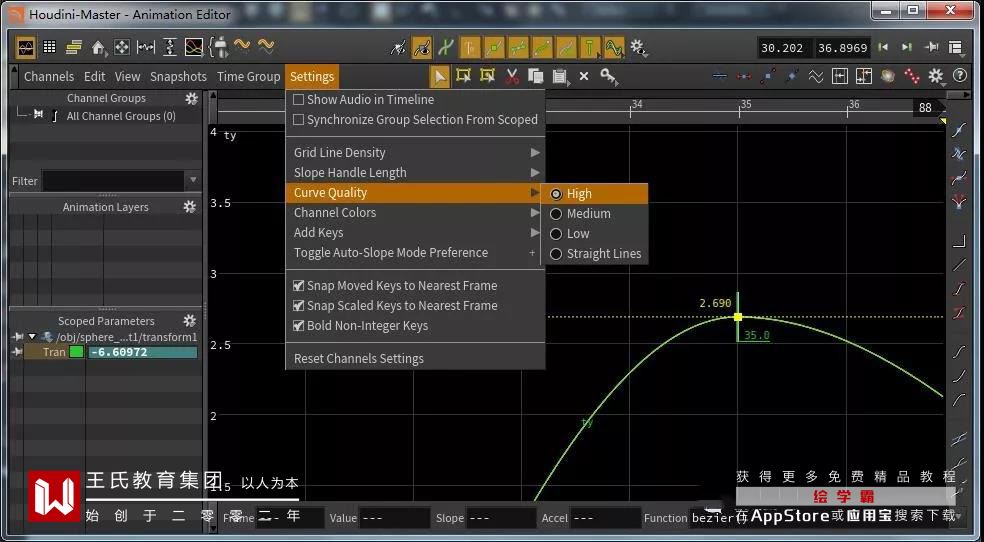Select the Tran parameter row

54,352
